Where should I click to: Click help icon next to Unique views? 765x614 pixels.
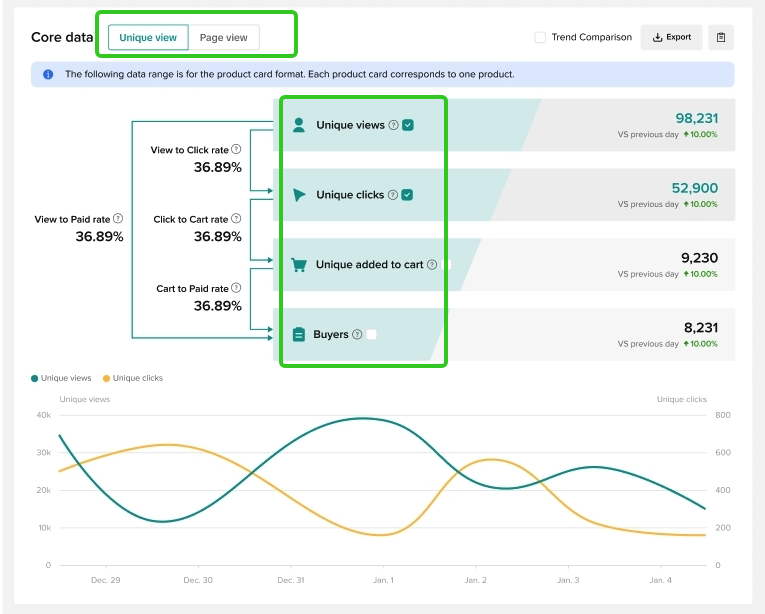click(x=393, y=125)
